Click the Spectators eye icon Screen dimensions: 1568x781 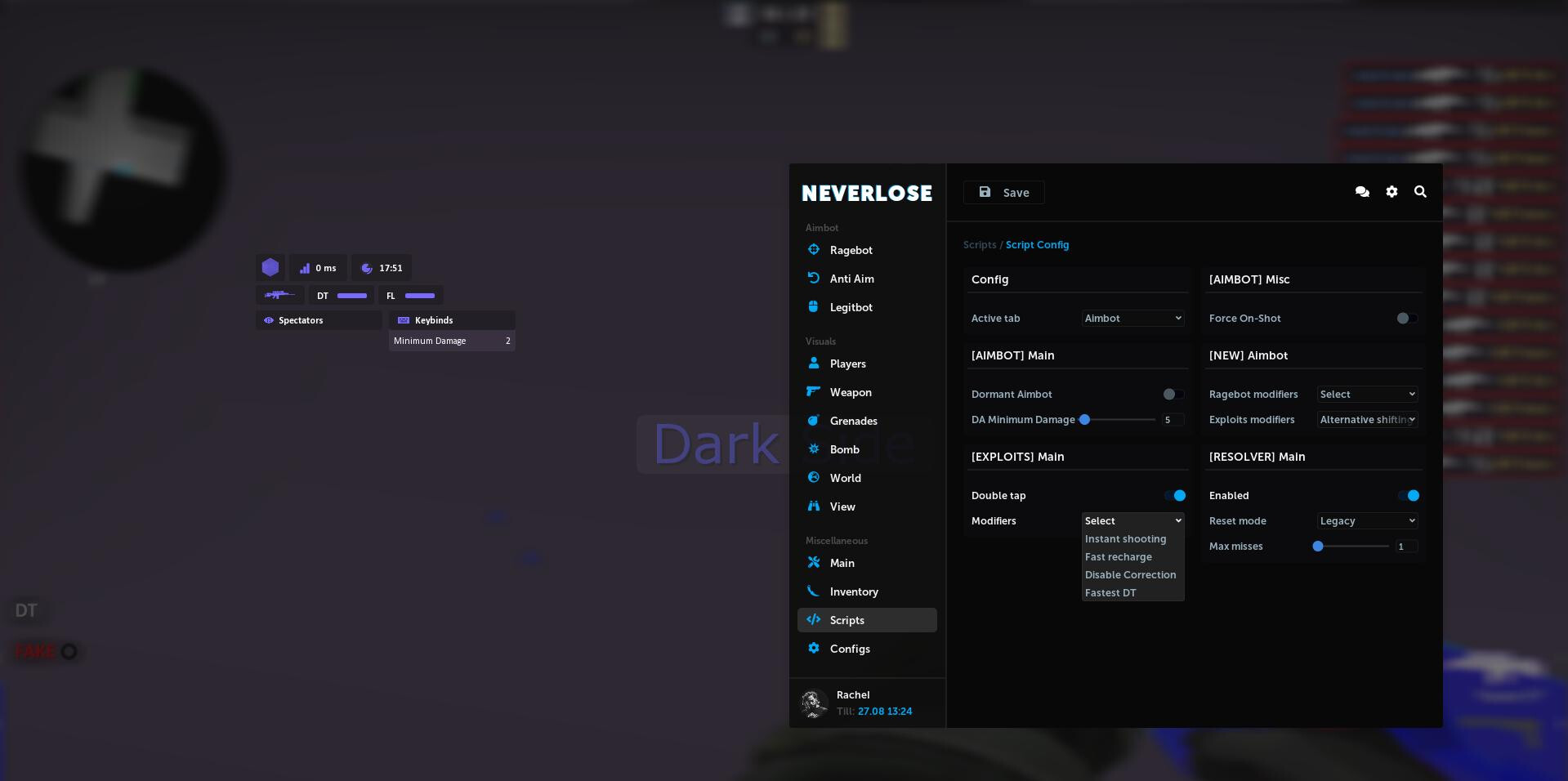(268, 320)
